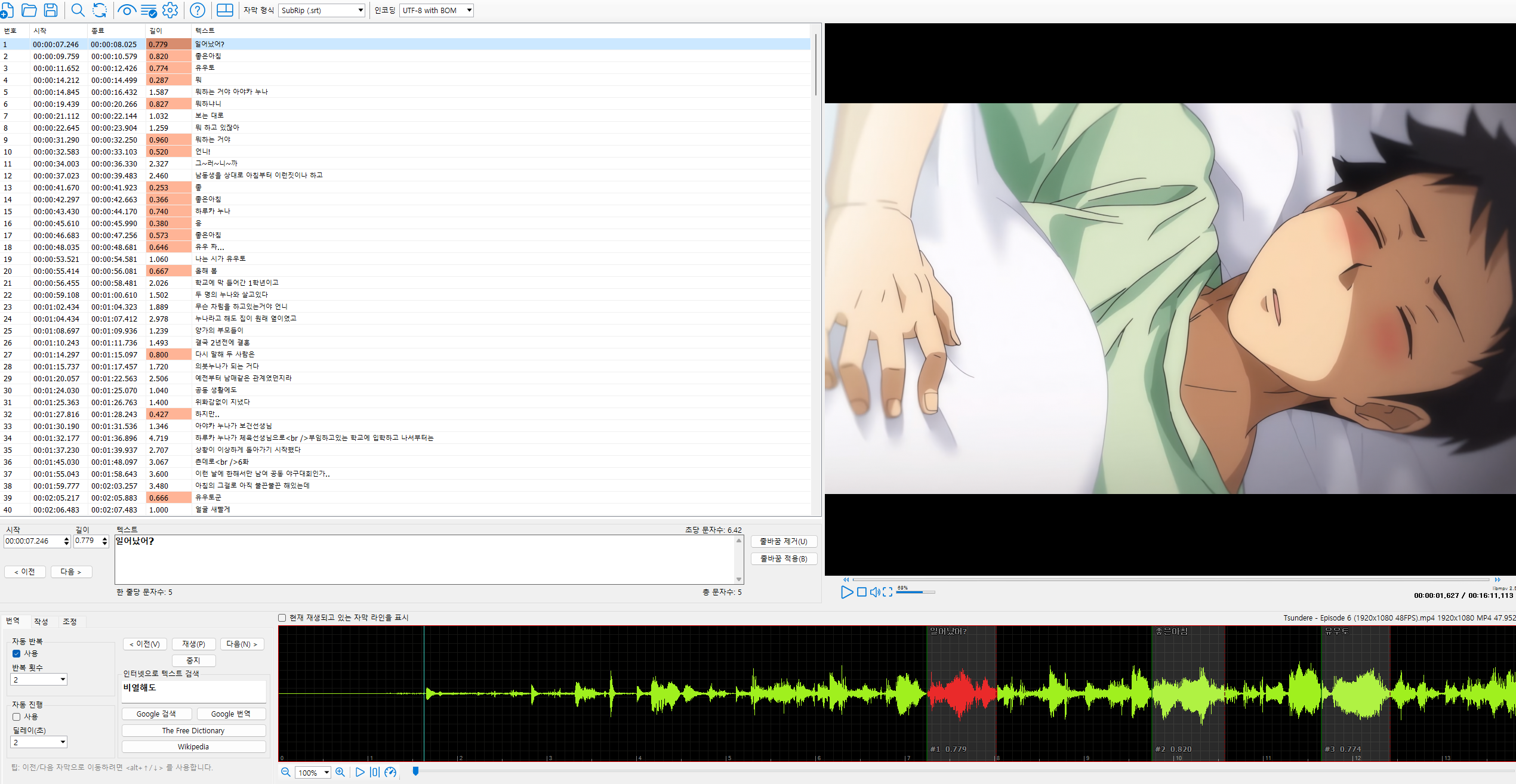Toggle the layout icon in the toolbar
This screenshot has height=784, width=1516.
[225, 10]
